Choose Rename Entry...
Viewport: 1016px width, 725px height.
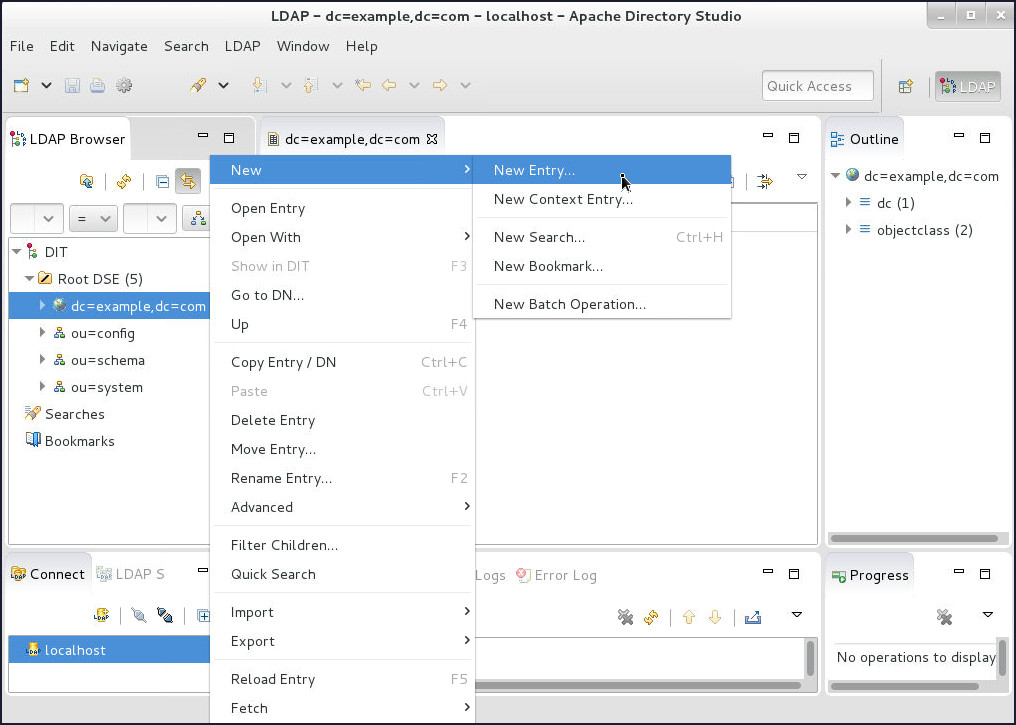(x=343, y=478)
